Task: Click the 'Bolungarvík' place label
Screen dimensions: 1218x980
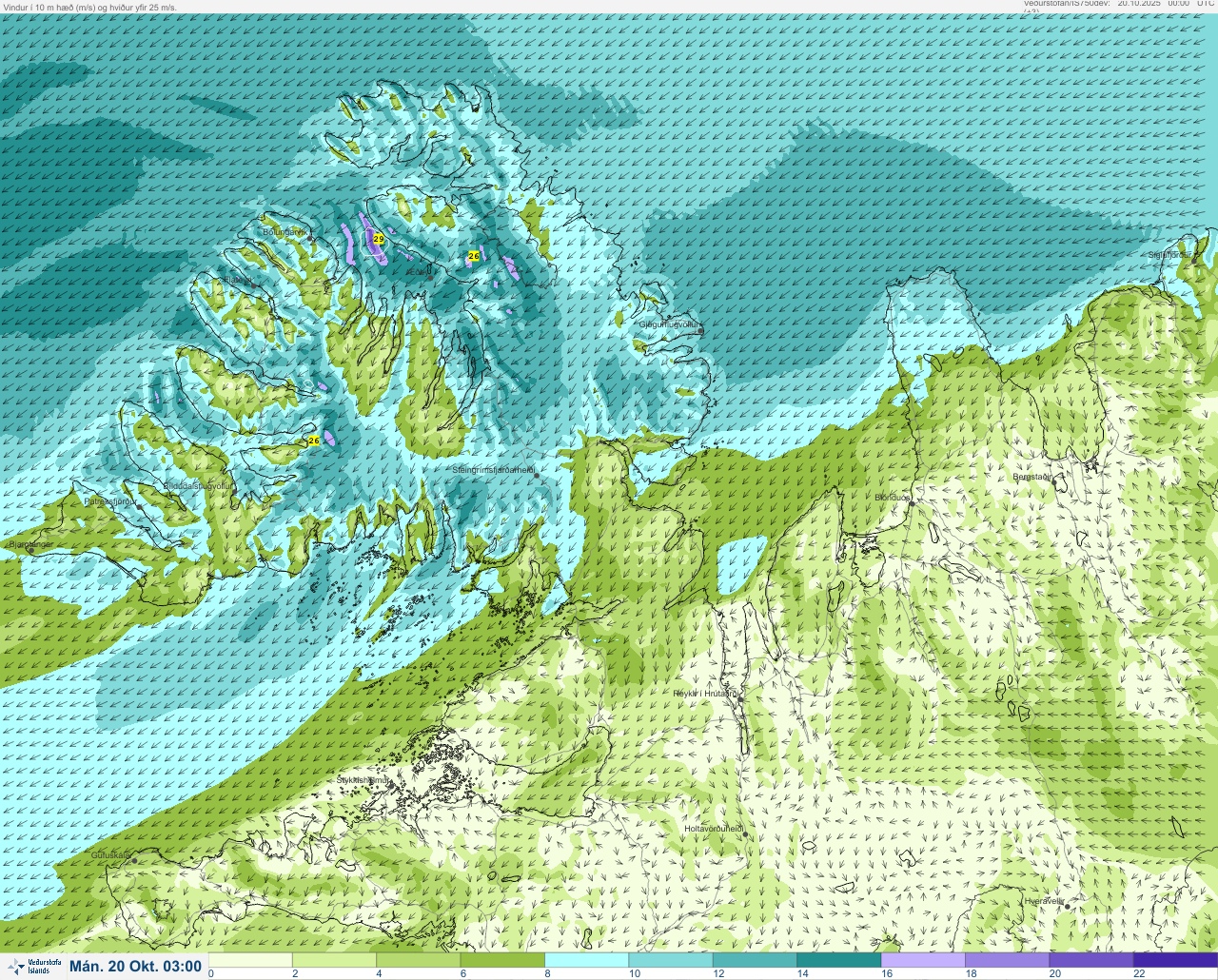Action: coord(285,231)
